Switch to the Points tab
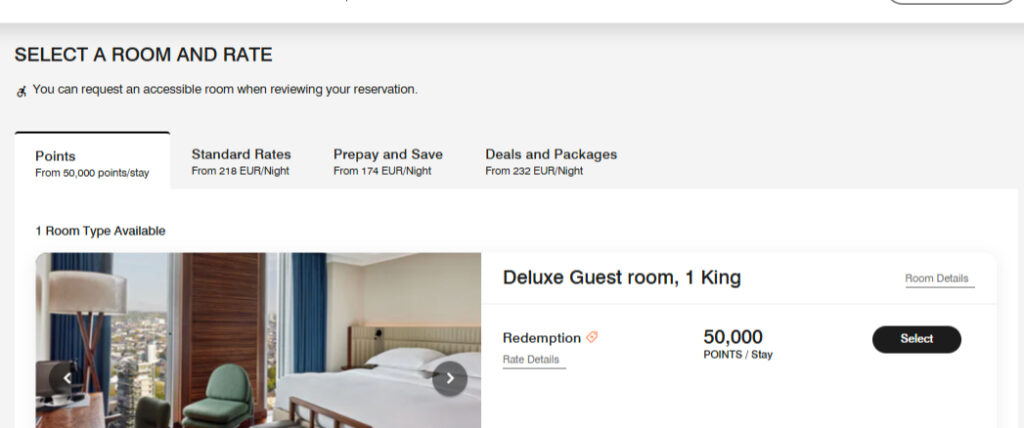 coord(92,162)
